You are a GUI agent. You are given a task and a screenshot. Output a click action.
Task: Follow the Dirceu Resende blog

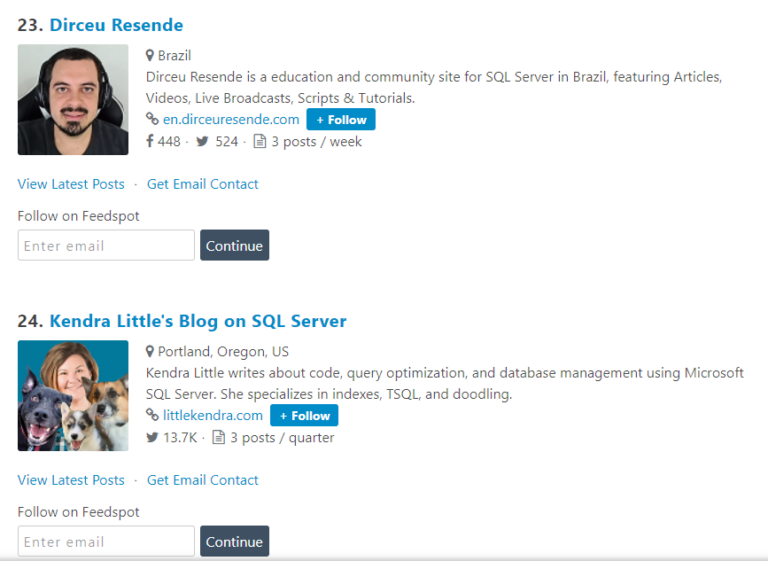coord(341,120)
